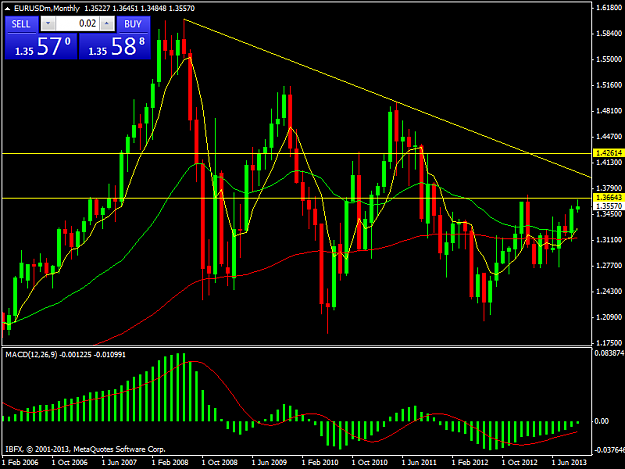Screen dimensions: 625x469
Task: Click the BUY button
Action: [x=134, y=24]
